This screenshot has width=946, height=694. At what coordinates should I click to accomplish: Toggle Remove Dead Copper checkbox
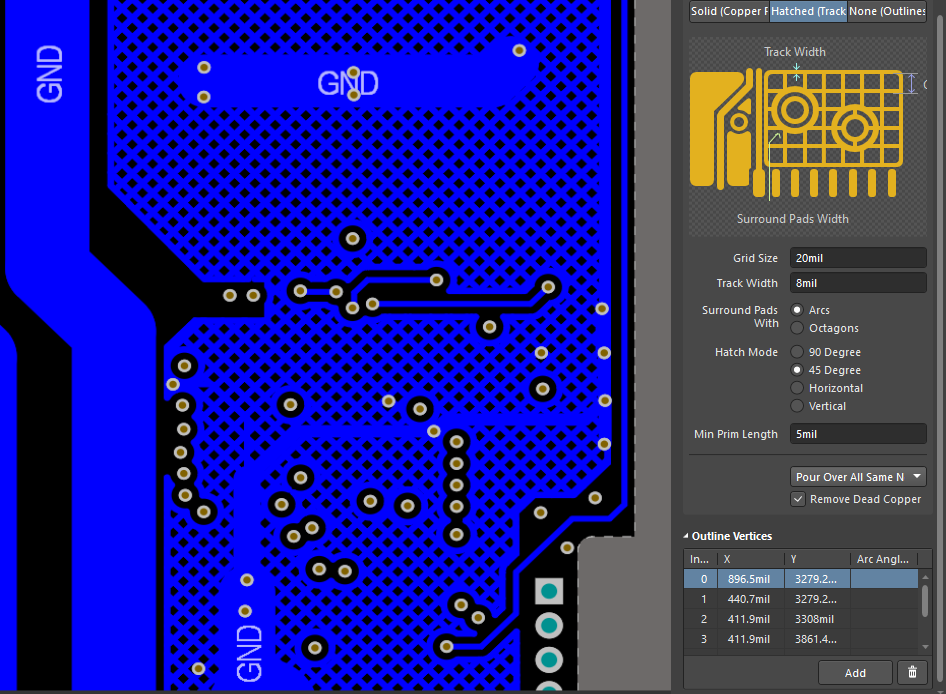pyautogui.click(x=798, y=499)
